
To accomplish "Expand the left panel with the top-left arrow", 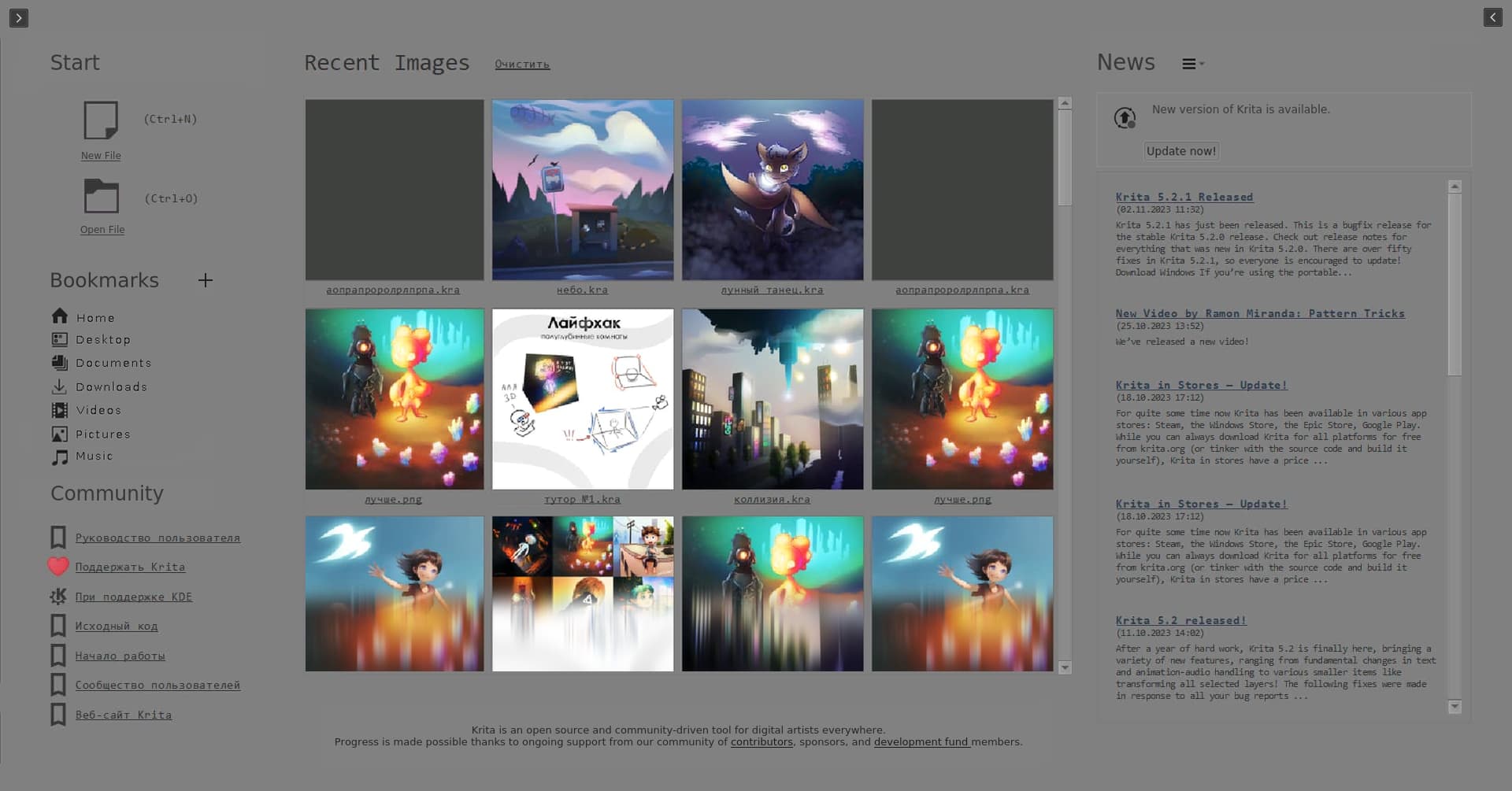I will pyautogui.click(x=19, y=17).
